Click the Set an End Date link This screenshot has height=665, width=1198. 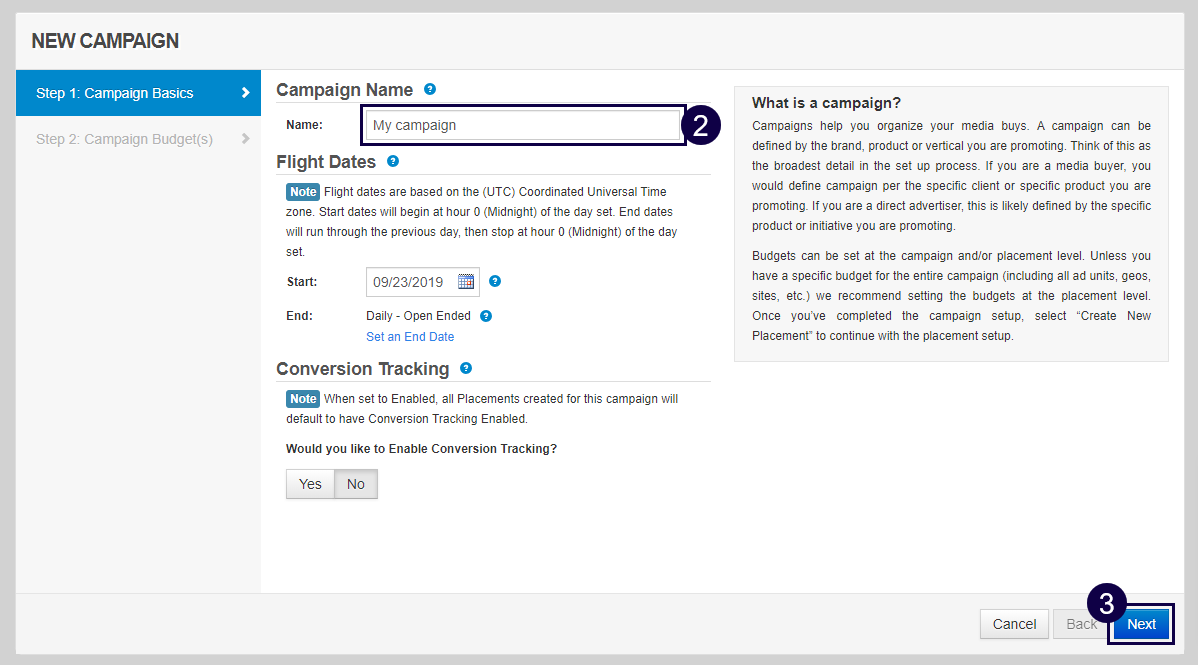[410, 337]
